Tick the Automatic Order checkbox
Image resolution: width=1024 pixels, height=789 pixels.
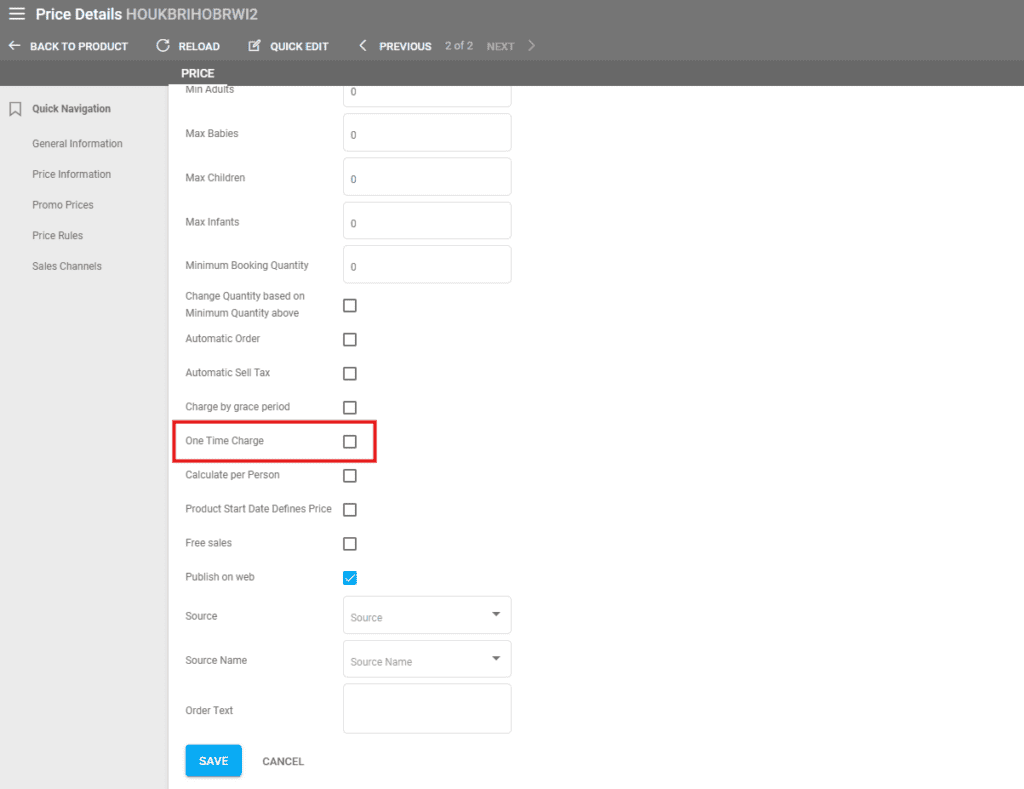point(350,339)
